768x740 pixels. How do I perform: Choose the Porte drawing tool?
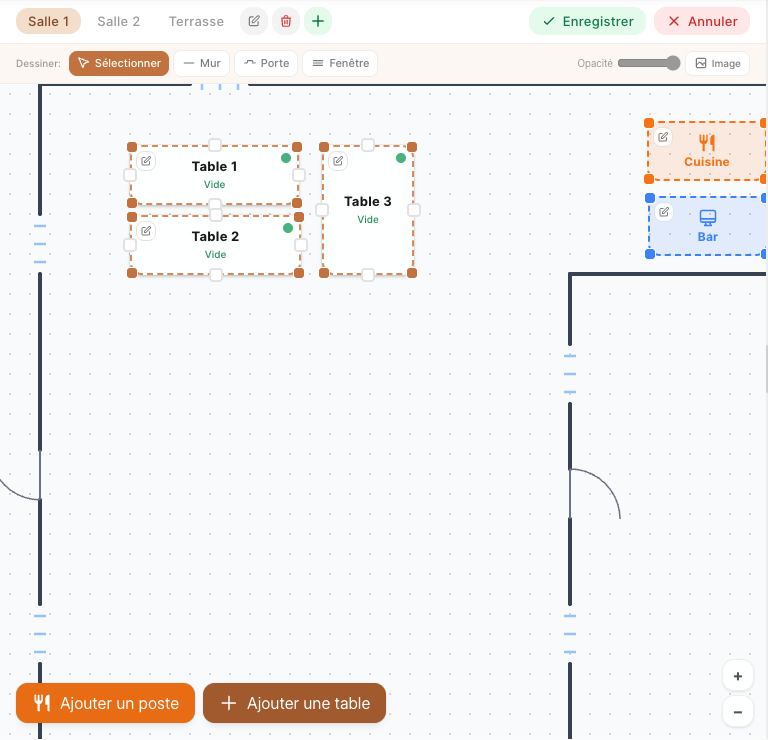point(266,63)
